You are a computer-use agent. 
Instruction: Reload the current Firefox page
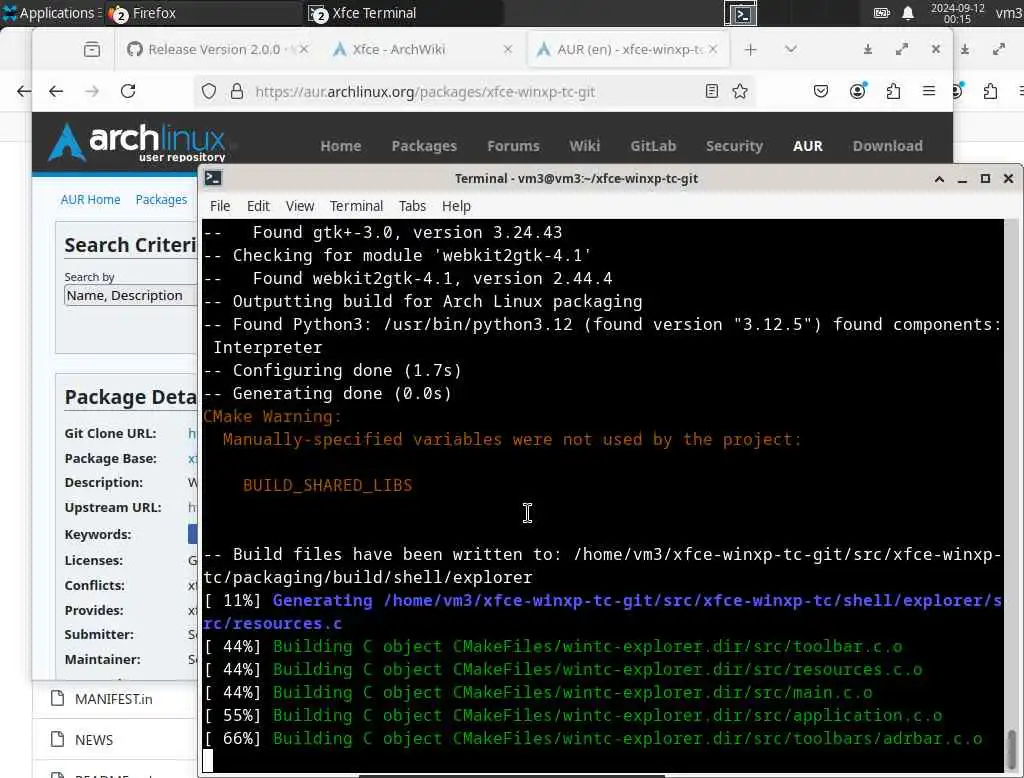tap(128, 91)
